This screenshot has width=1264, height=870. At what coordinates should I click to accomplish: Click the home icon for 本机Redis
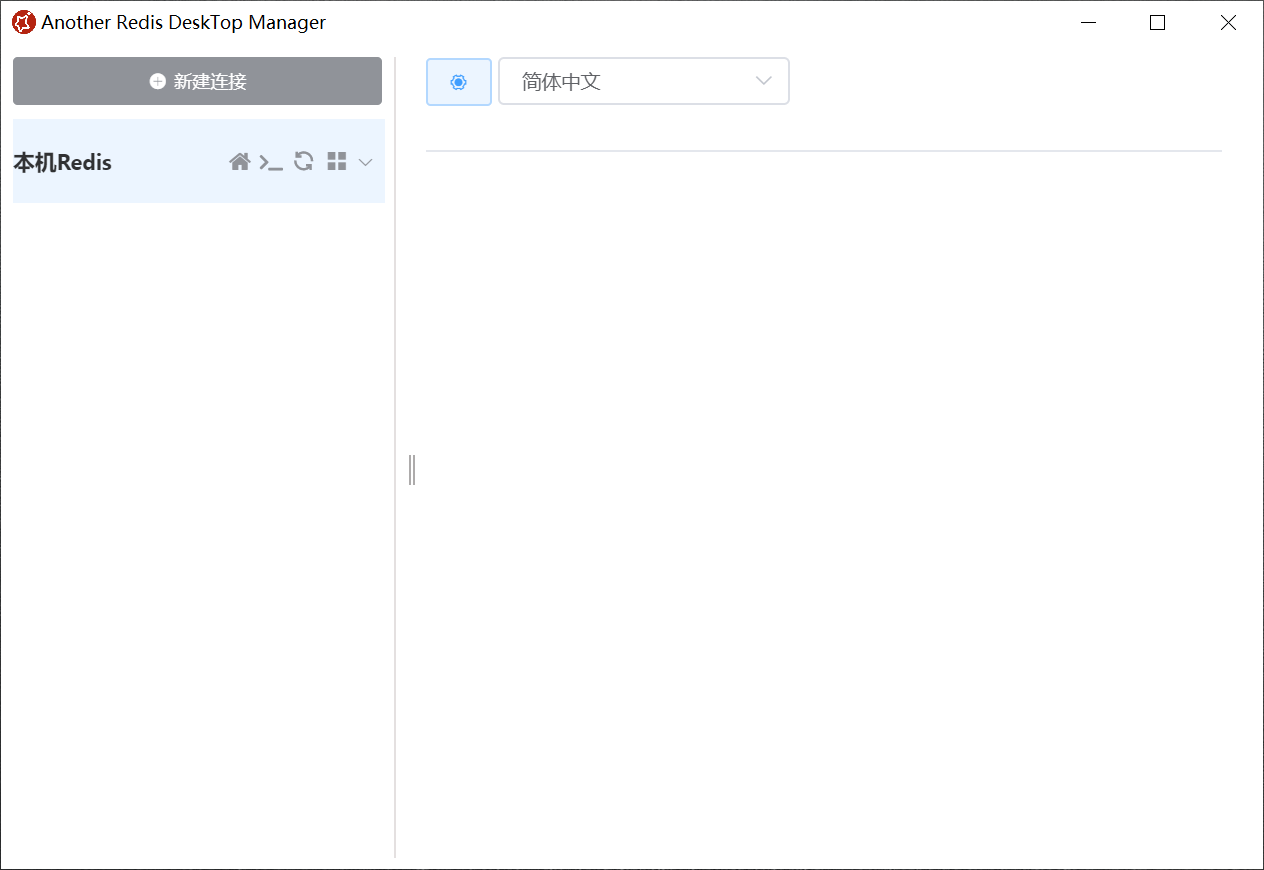[x=240, y=162]
